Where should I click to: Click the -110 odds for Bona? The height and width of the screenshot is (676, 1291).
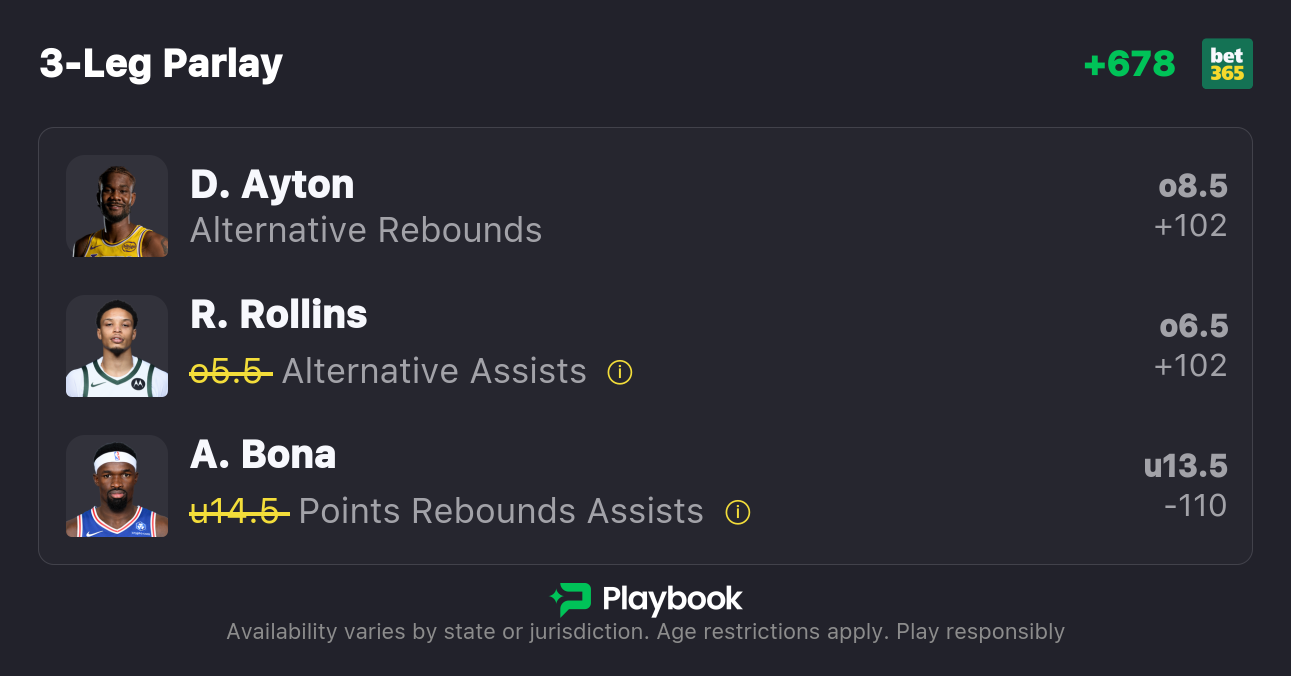pos(1195,506)
